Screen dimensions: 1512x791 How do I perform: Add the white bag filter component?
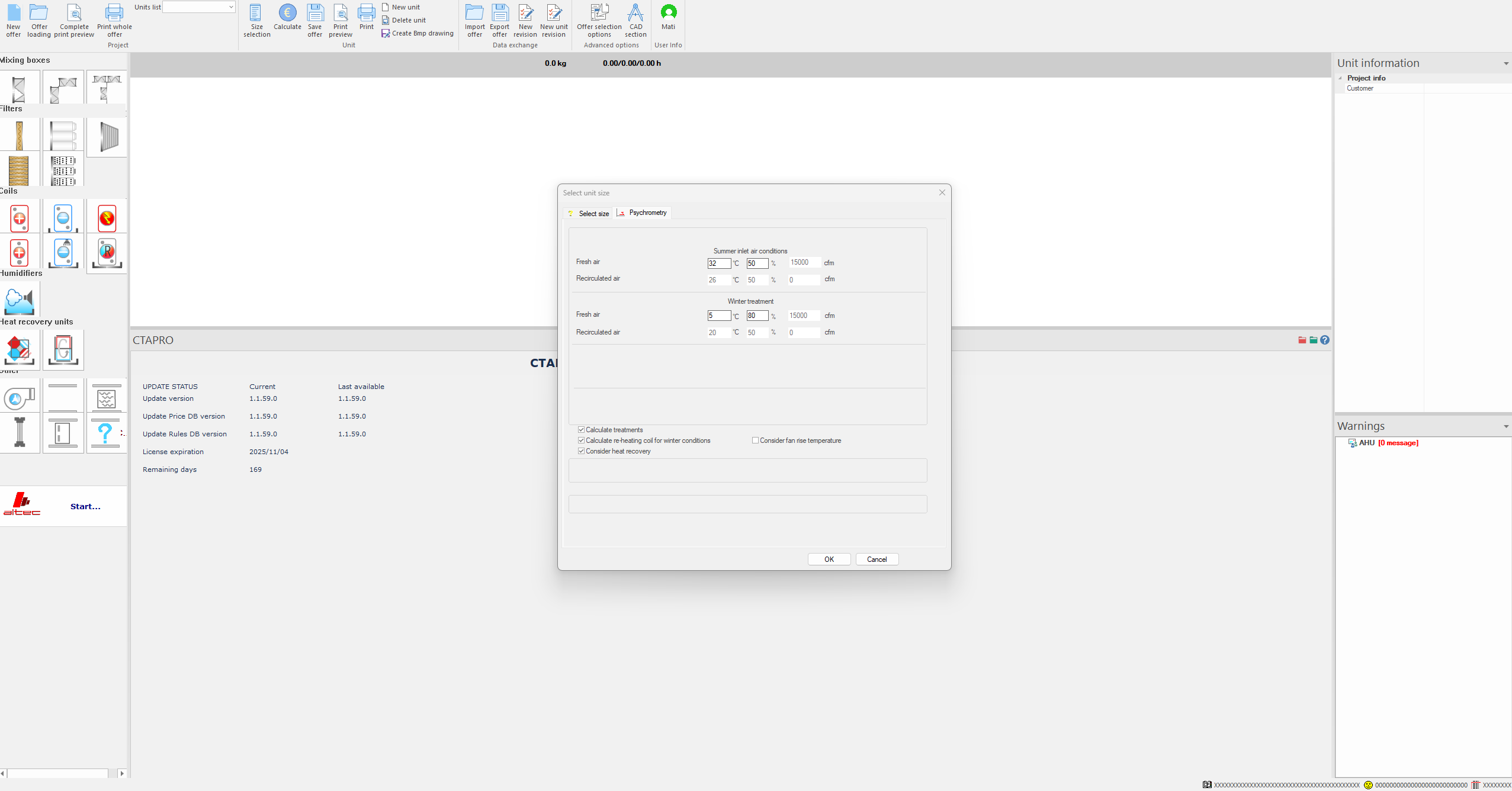click(x=63, y=136)
